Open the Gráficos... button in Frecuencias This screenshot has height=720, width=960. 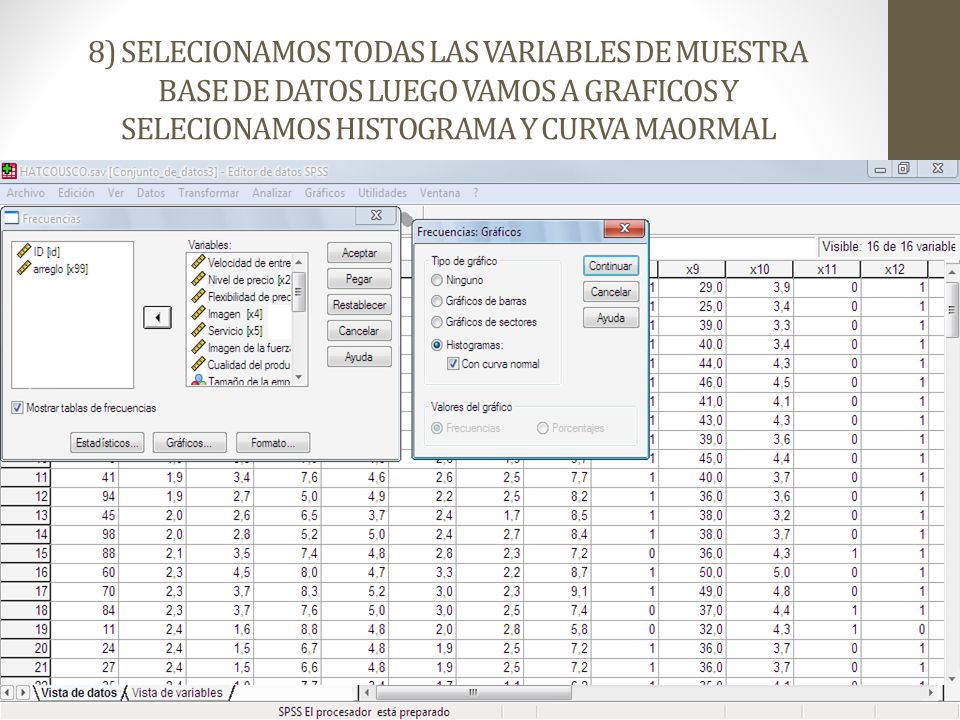click(189, 443)
